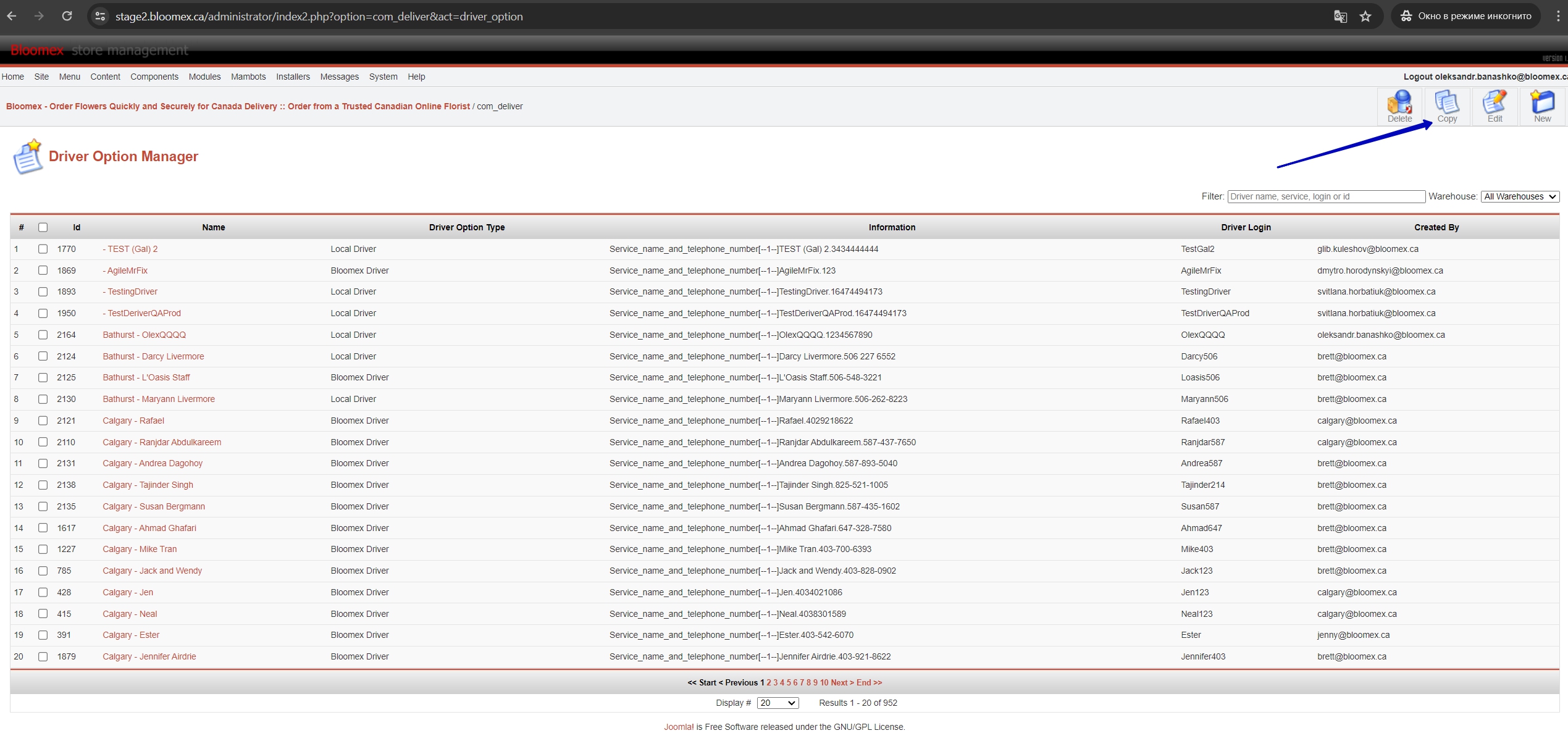Click pagination End >> link
Image resolution: width=1568 pixels, height=741 pixels.
[870, 682]
